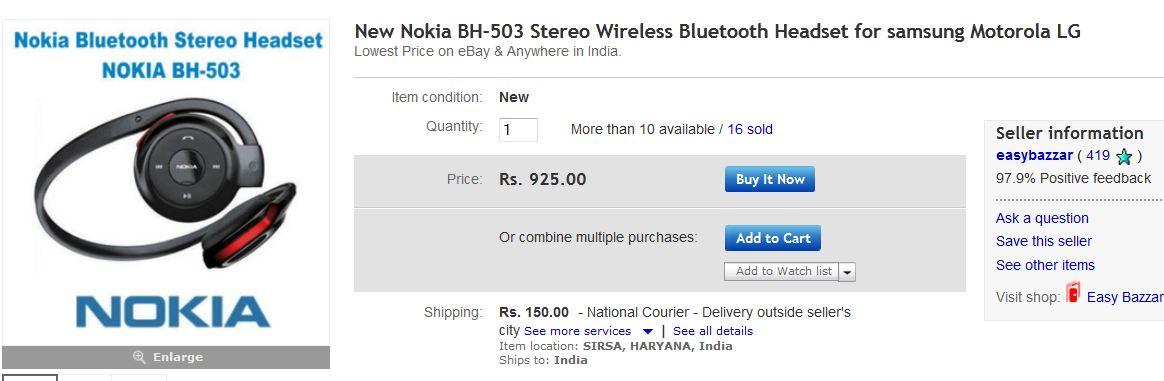Expand See more services arrow

pyautogui.click(x=647, y=332)
